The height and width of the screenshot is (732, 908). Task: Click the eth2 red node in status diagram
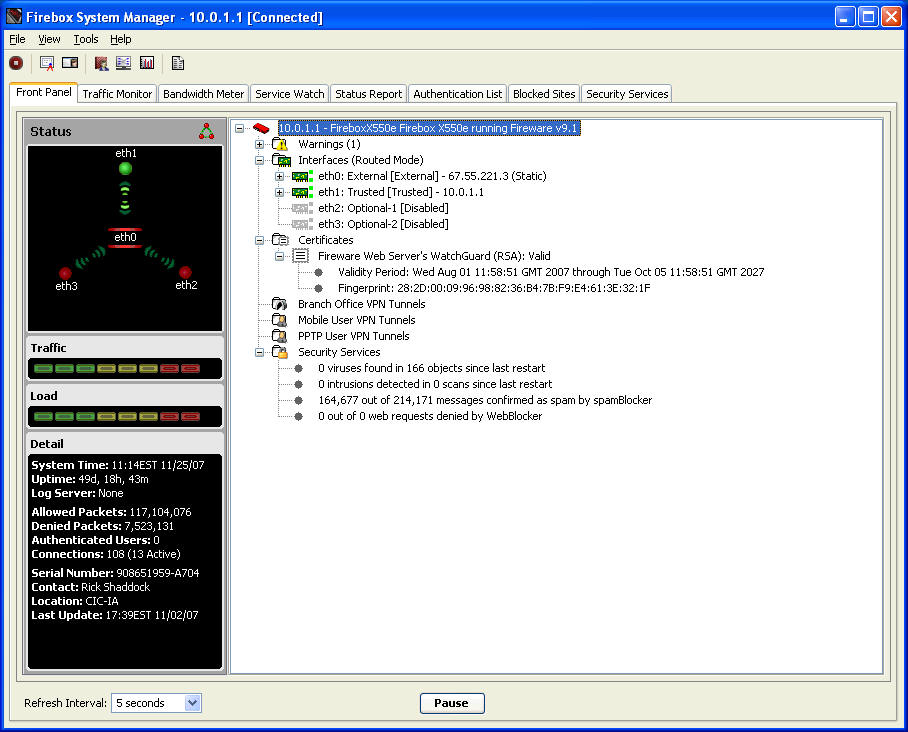[185, 272]
